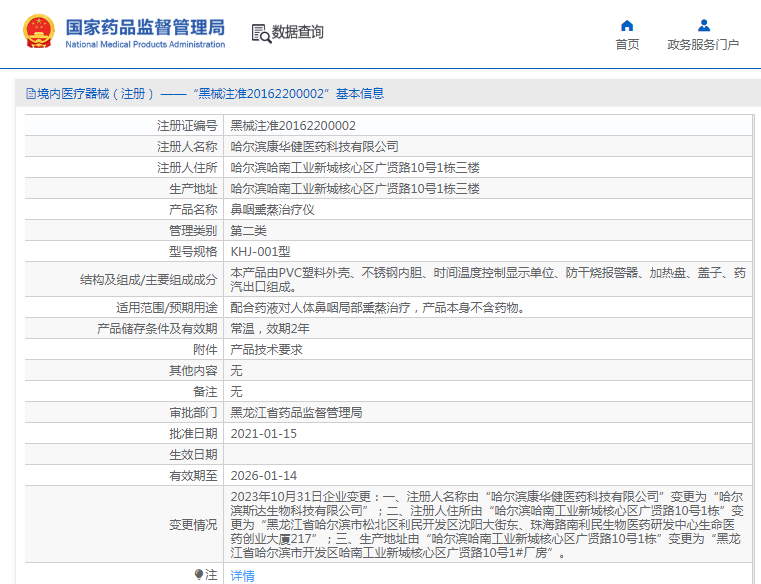Select approval date 2021-01-15
761x584 pixels.
tap(264, 434)
